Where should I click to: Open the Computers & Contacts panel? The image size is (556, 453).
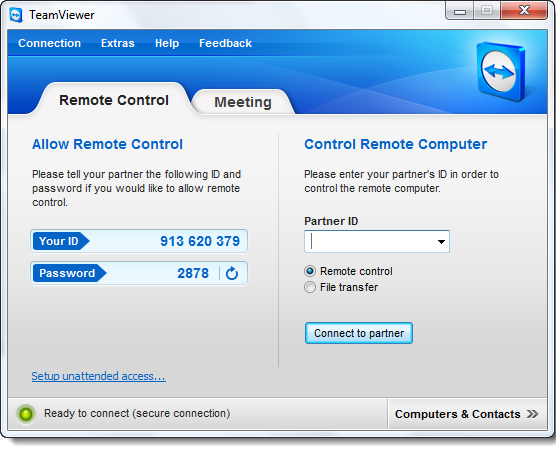(467, 414)
